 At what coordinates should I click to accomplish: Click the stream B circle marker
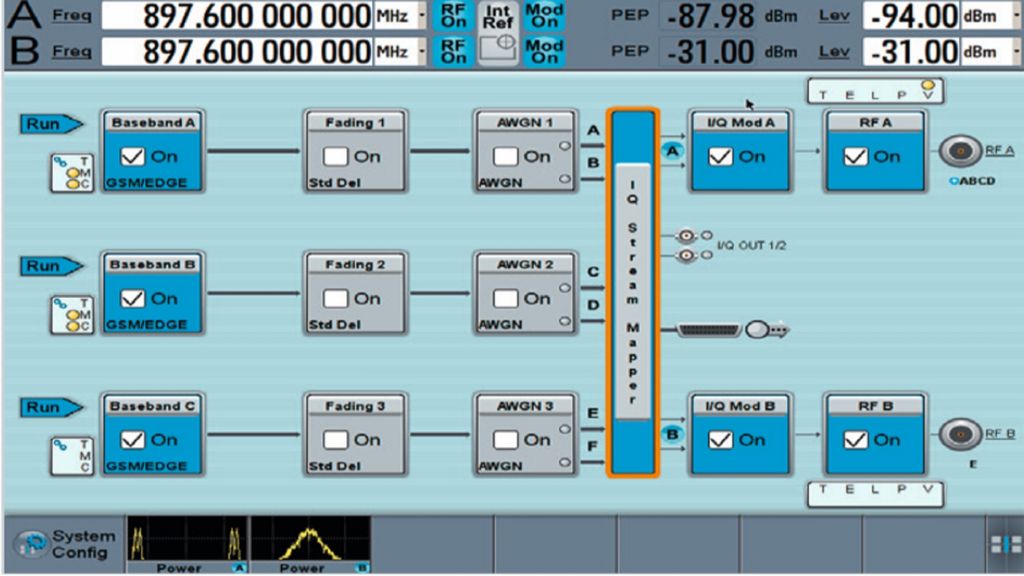point(672,434)
